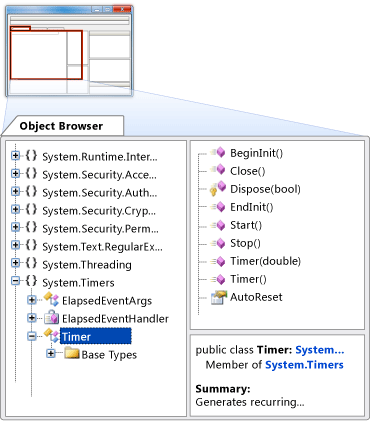Click the method icon beside BeginInit()
This screenshot has height=421, width=370.
point(218,153)
